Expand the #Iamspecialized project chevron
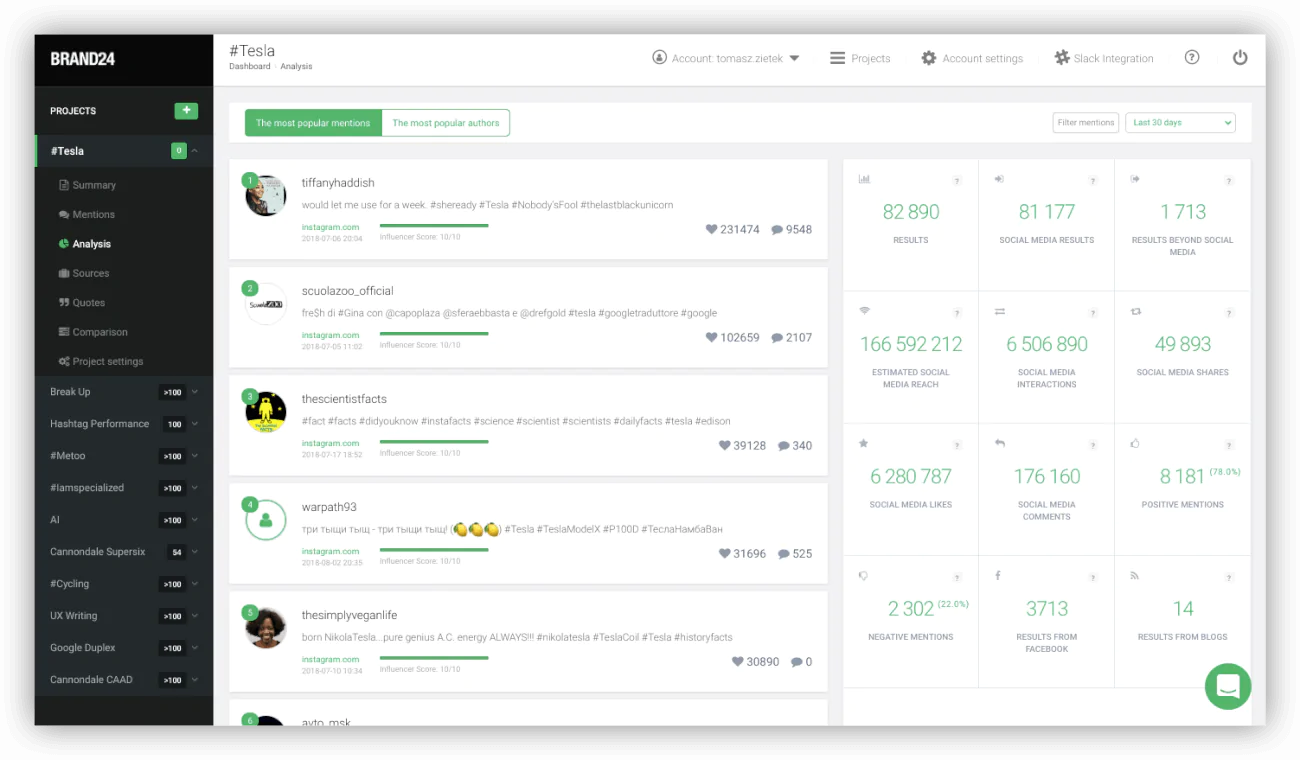Viewport: 1300px width, 760px height. 195,488
